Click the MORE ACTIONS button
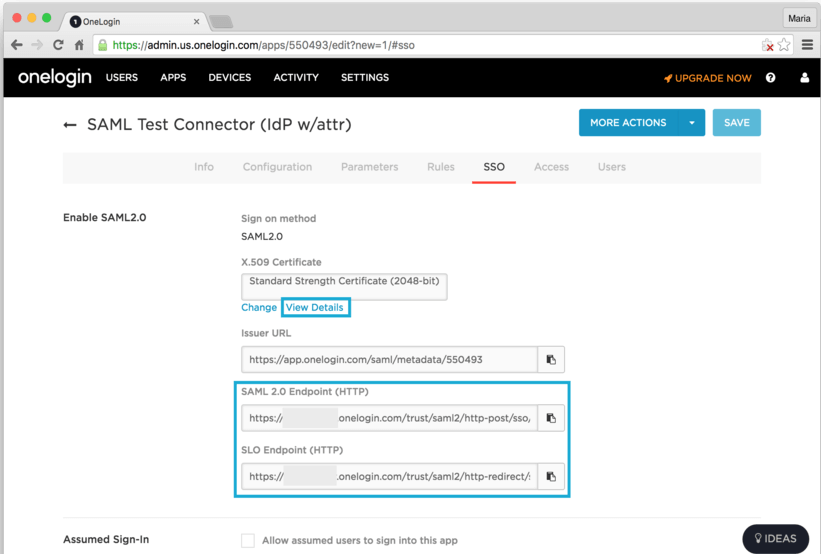The width and height of the screenshot is (821, 554). [628, 123]
